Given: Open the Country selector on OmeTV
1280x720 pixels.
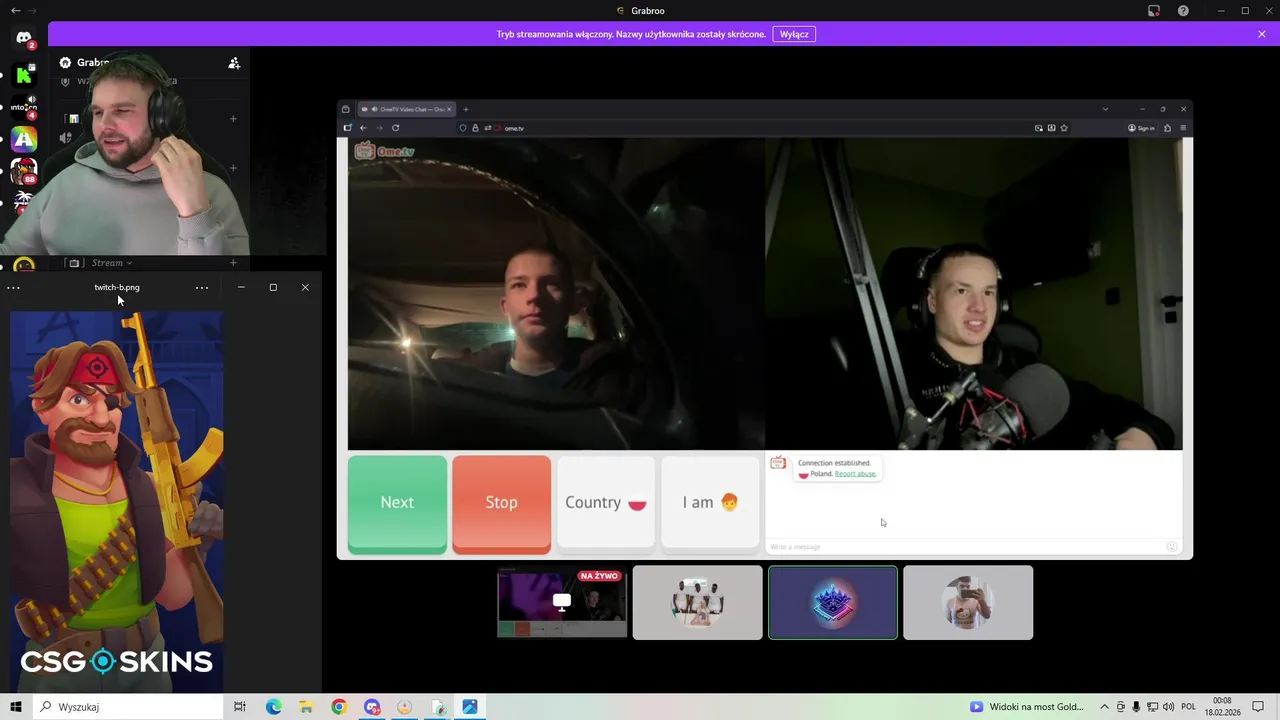Looking at the screenshot, I should tap(606, 503).
